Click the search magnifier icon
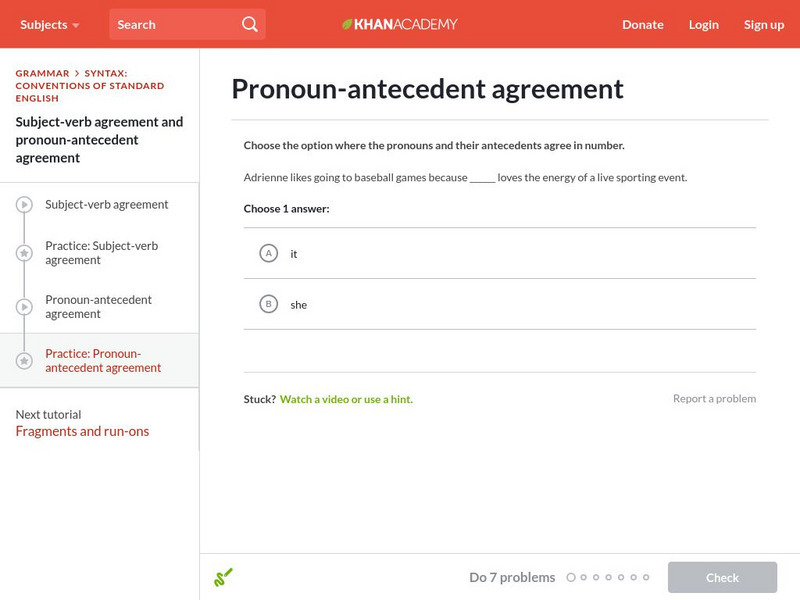Screen dimensions: 800x600 pos(250,24)
